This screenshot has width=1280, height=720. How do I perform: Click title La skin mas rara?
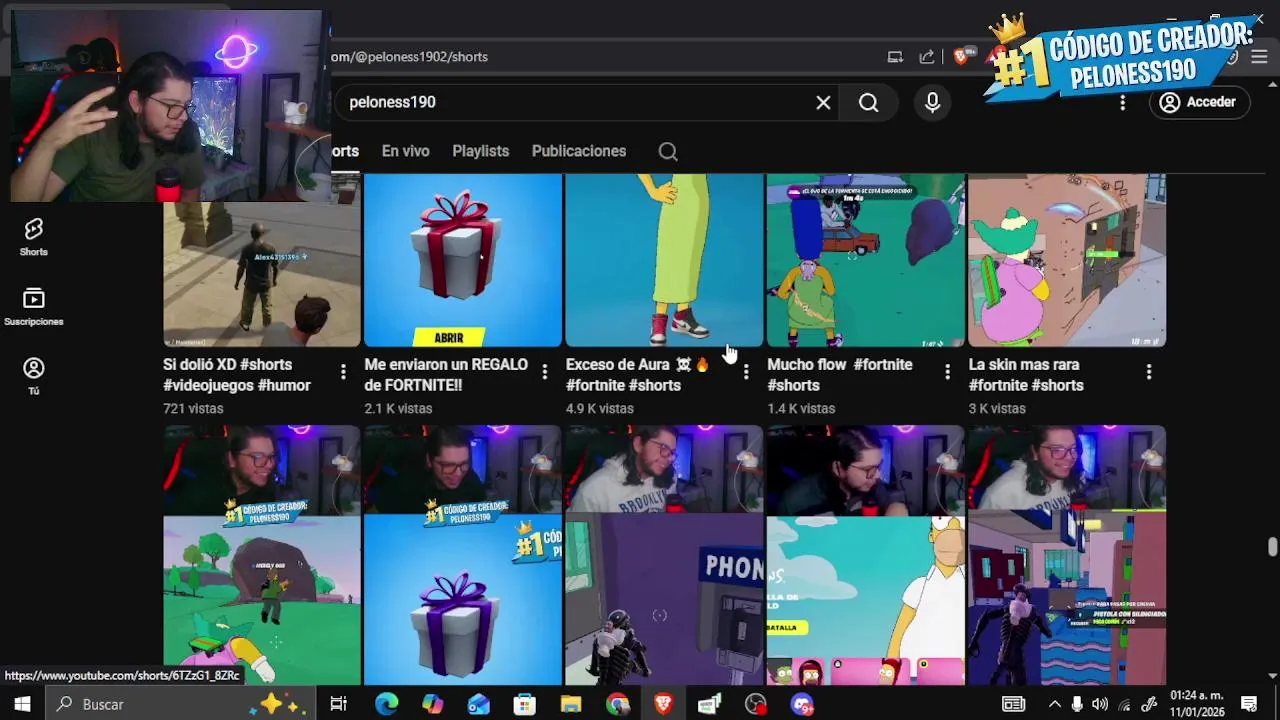point(1026,375)
